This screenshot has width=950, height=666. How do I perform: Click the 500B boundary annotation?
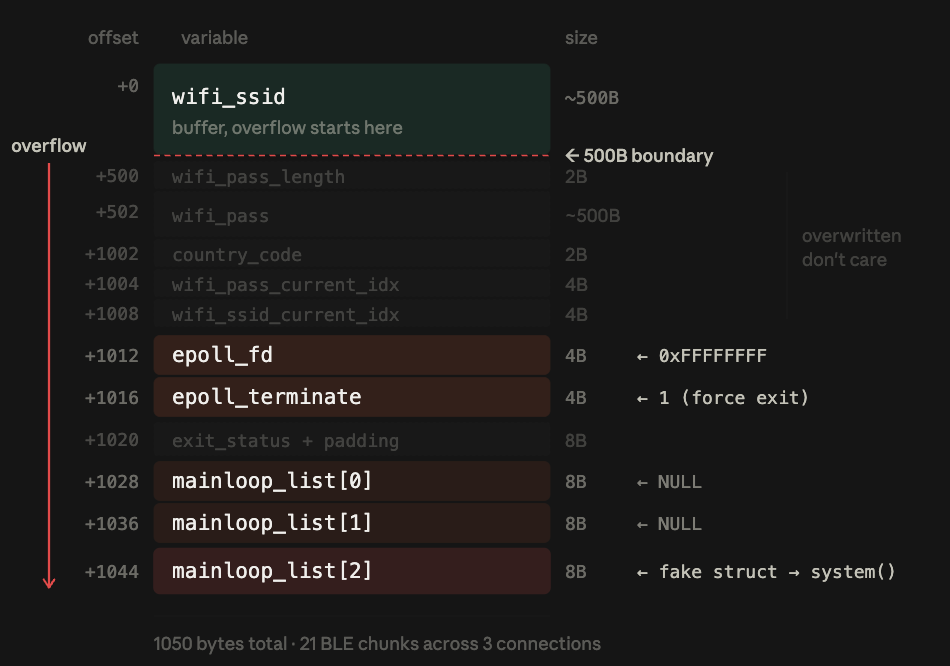point(639,156)
